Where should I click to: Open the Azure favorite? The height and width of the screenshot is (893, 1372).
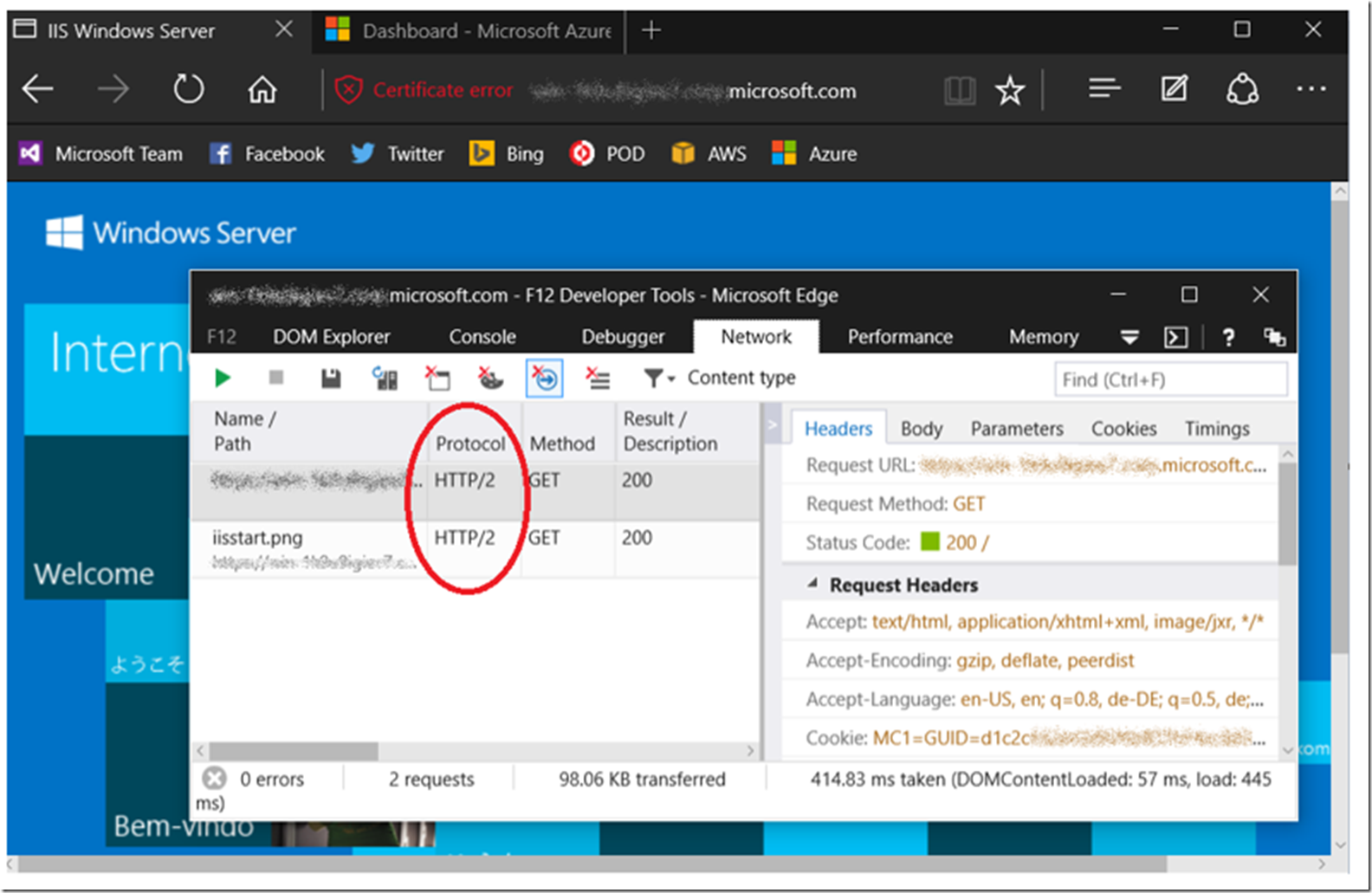(814, 154)
